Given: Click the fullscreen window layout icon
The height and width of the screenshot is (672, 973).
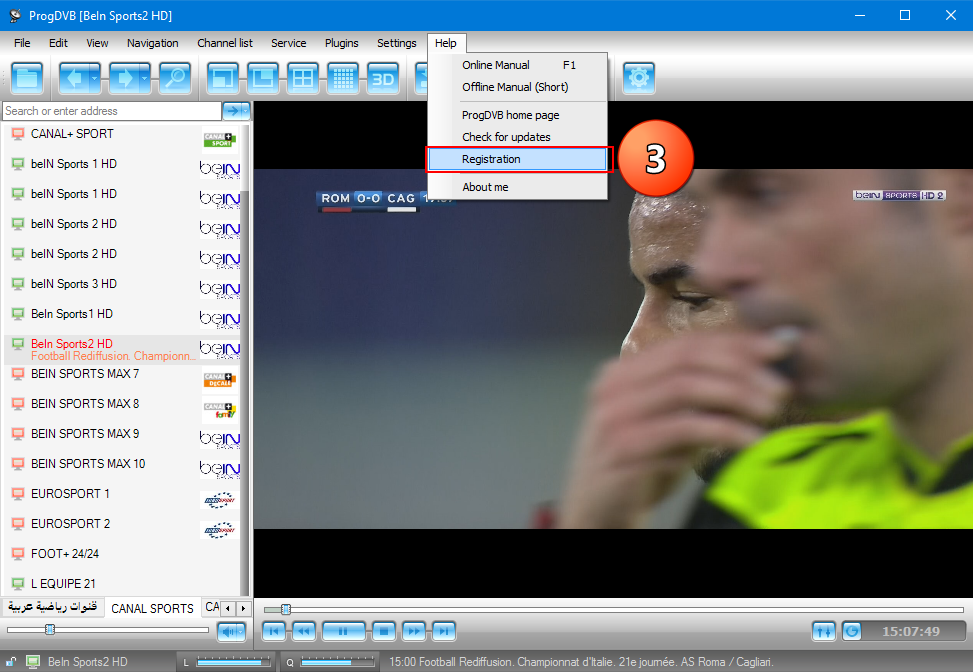Looking at the screenshot, I should pyautogui.click(x=222, y=77).
